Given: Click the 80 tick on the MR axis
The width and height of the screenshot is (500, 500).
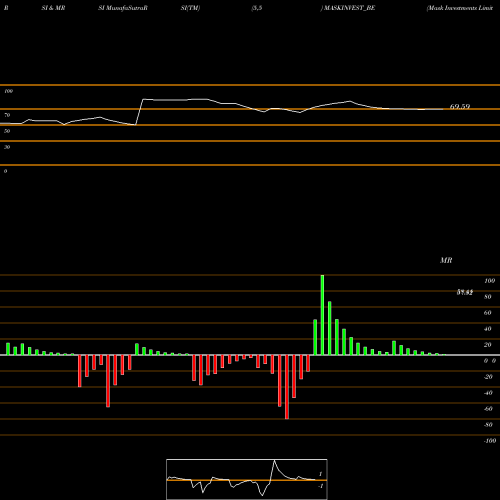Looking at the screenshot, I should point(488,297).
